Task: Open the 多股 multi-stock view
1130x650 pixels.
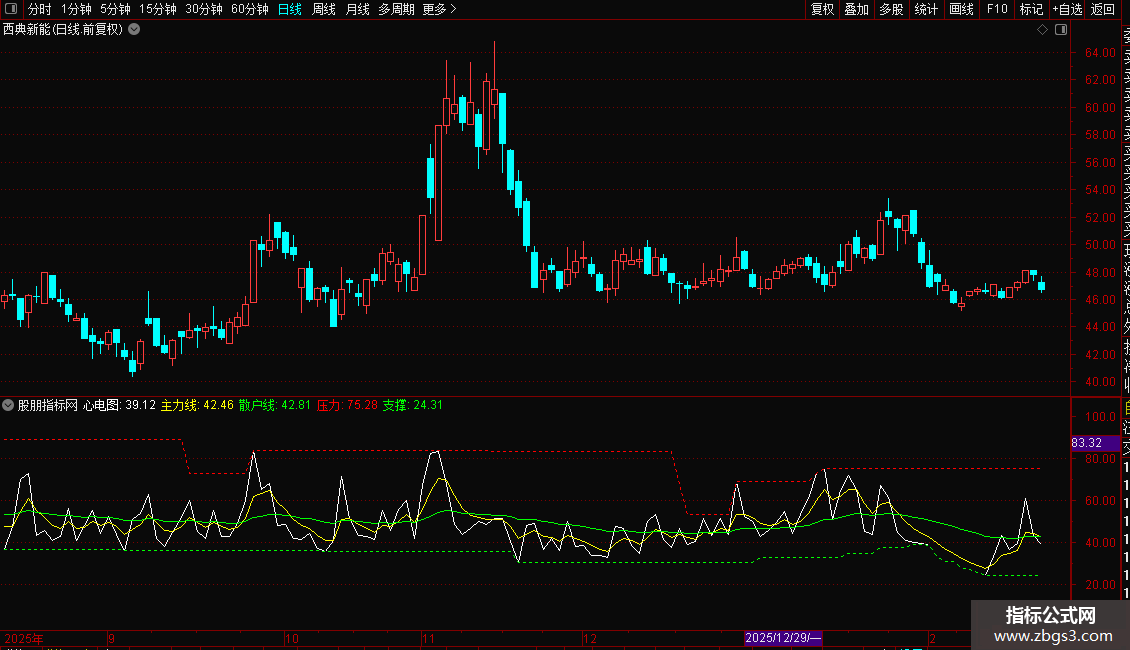Action: click(x=891, y=9)
